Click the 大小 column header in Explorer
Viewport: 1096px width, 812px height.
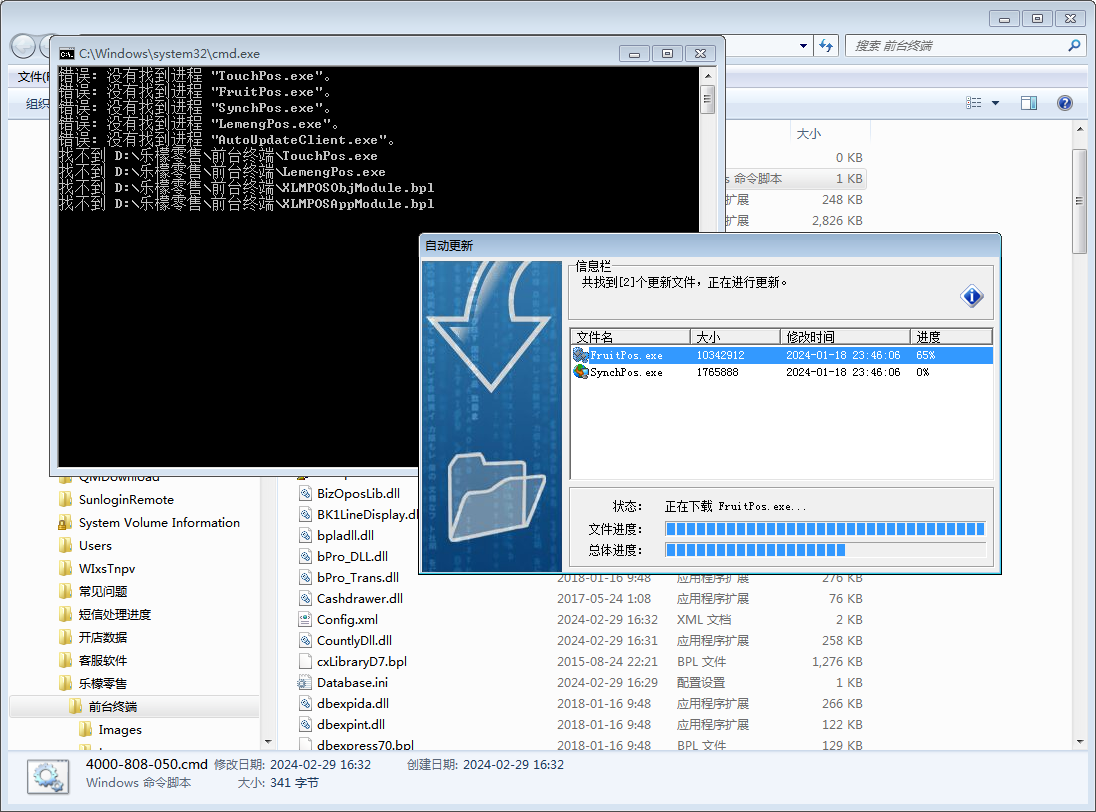coord(809,133)
